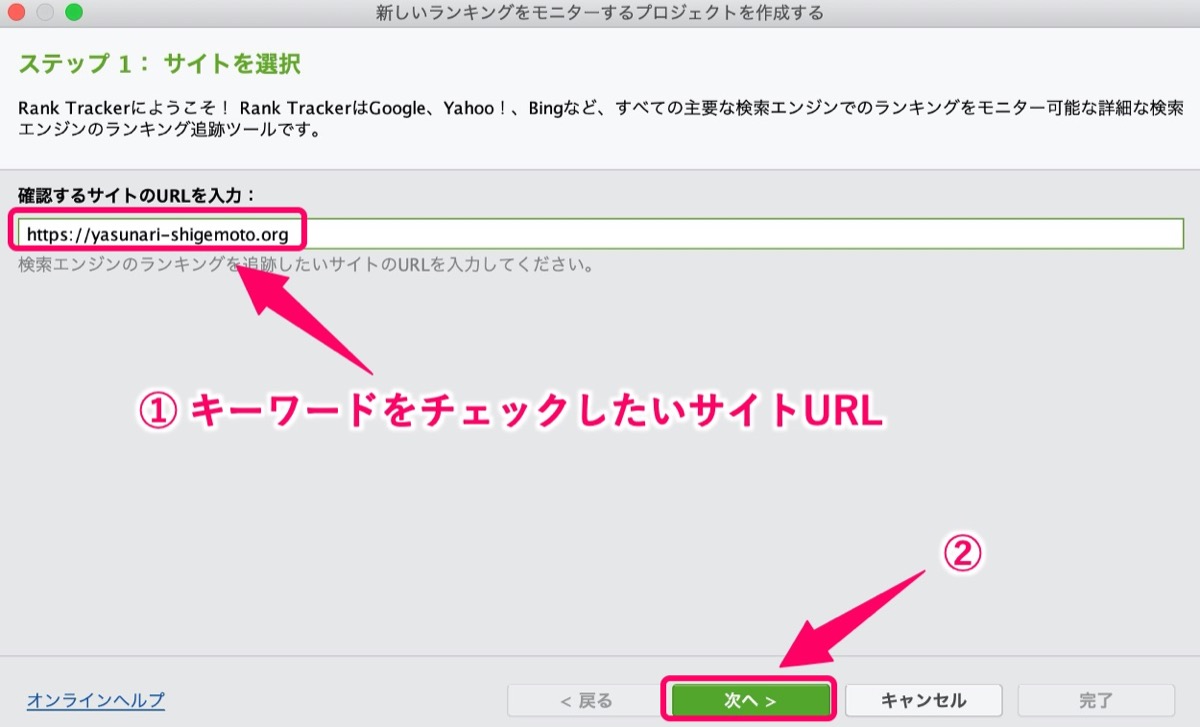Click the hint text below the URL field
Image resolution: width=1200 pixels, height=727 pixels.
click(307, 266)
